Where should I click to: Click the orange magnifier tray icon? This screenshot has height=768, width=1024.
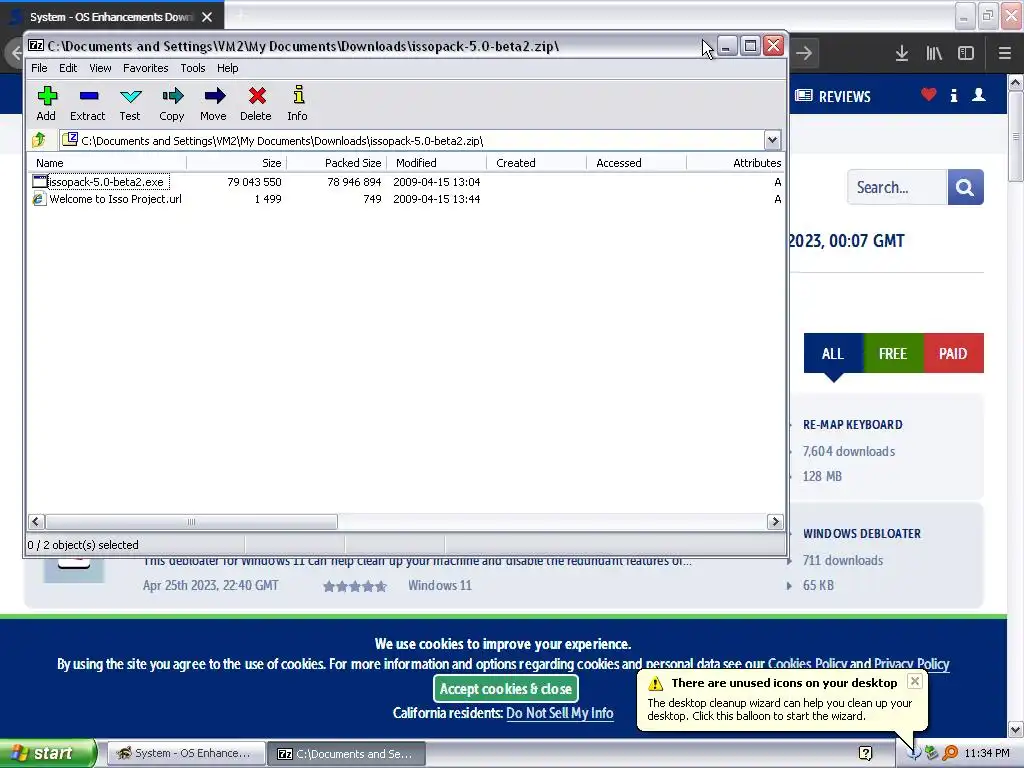click(x=950, y=754)
